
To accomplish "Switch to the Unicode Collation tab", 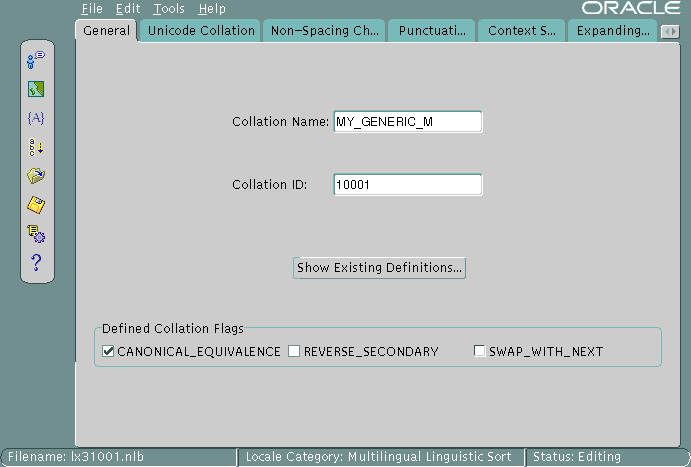I will [x=201, y=31].
